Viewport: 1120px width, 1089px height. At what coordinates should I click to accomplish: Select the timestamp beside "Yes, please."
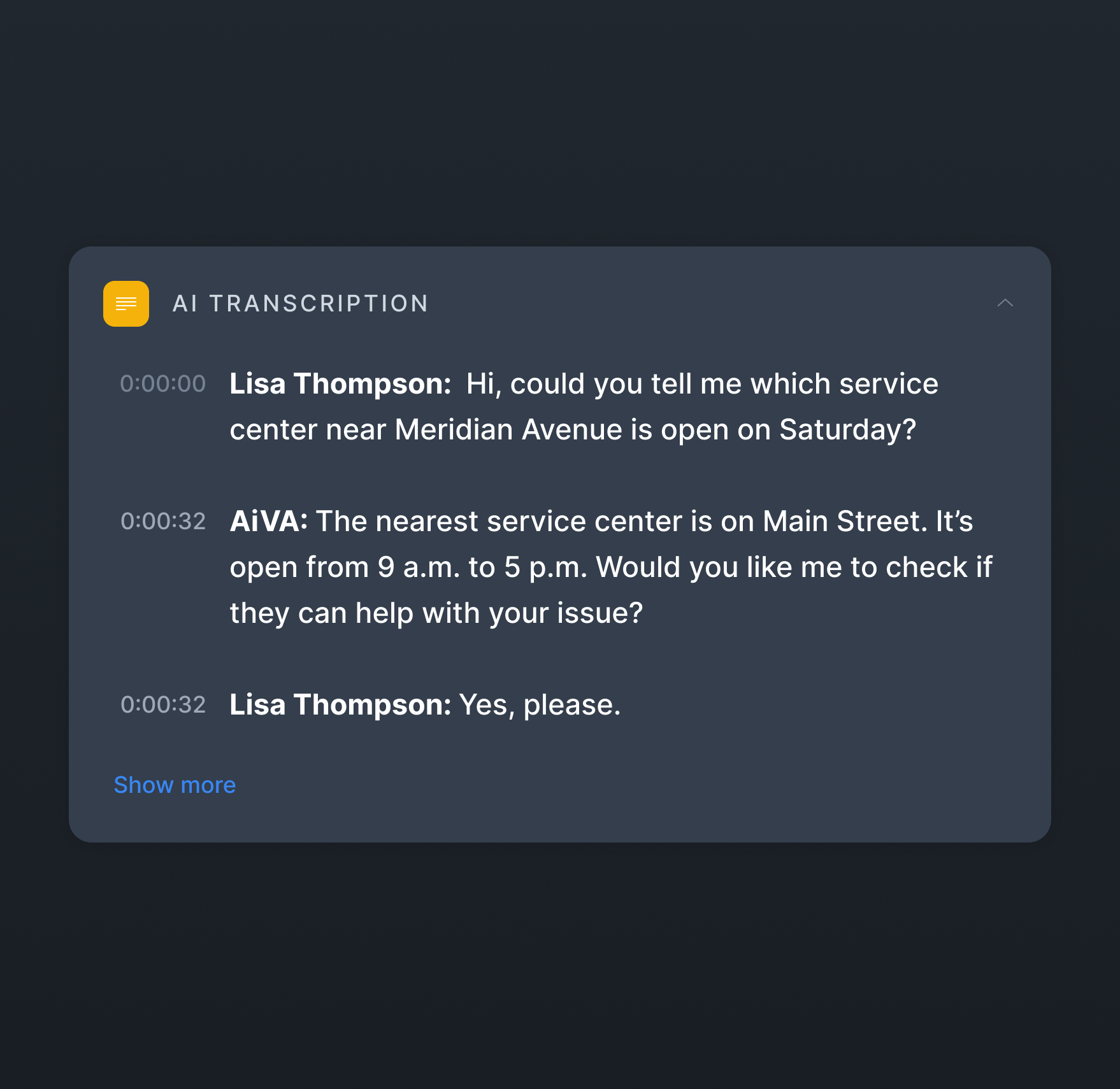[163, 704]
